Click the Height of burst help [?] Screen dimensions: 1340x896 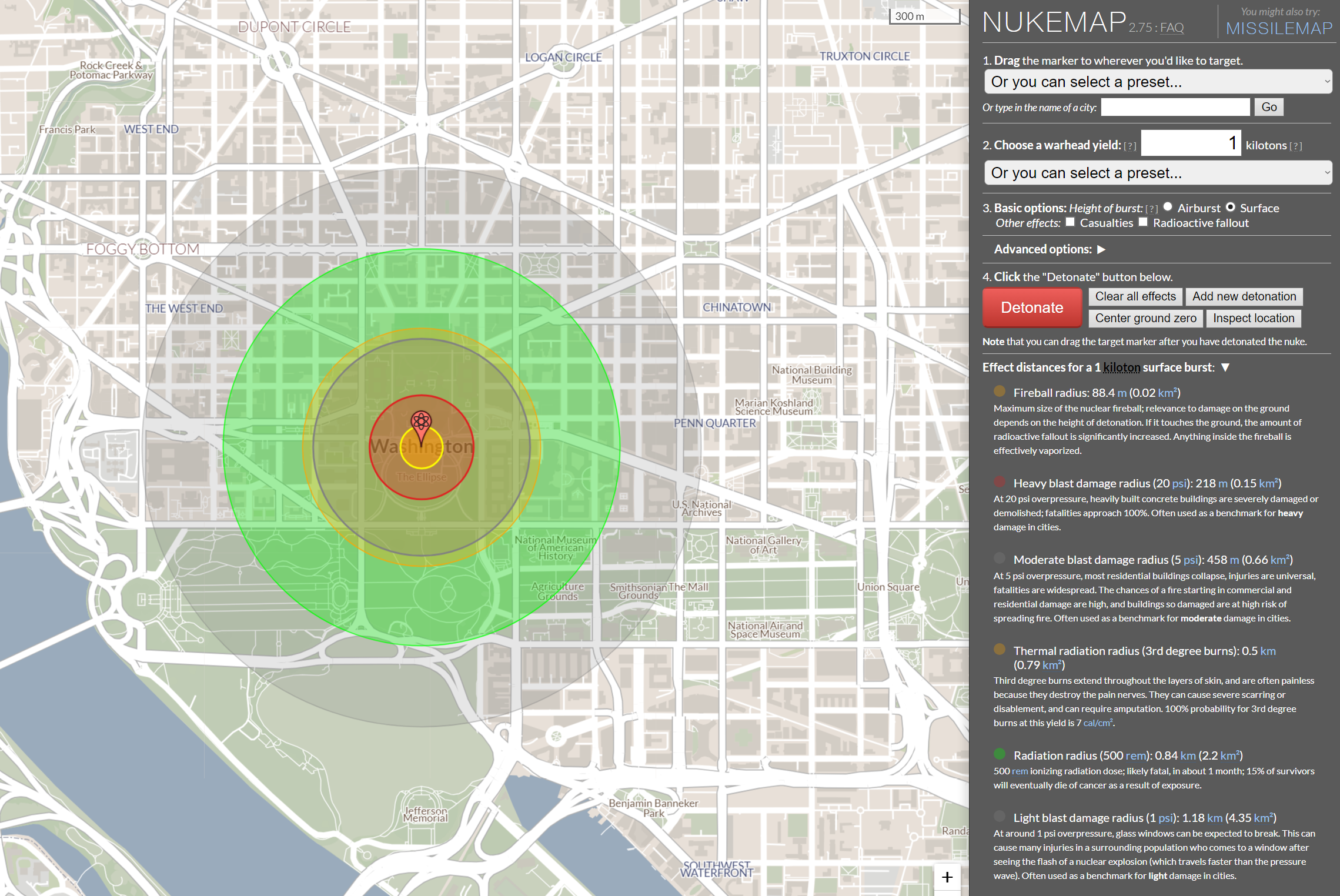coord(1151,209)
